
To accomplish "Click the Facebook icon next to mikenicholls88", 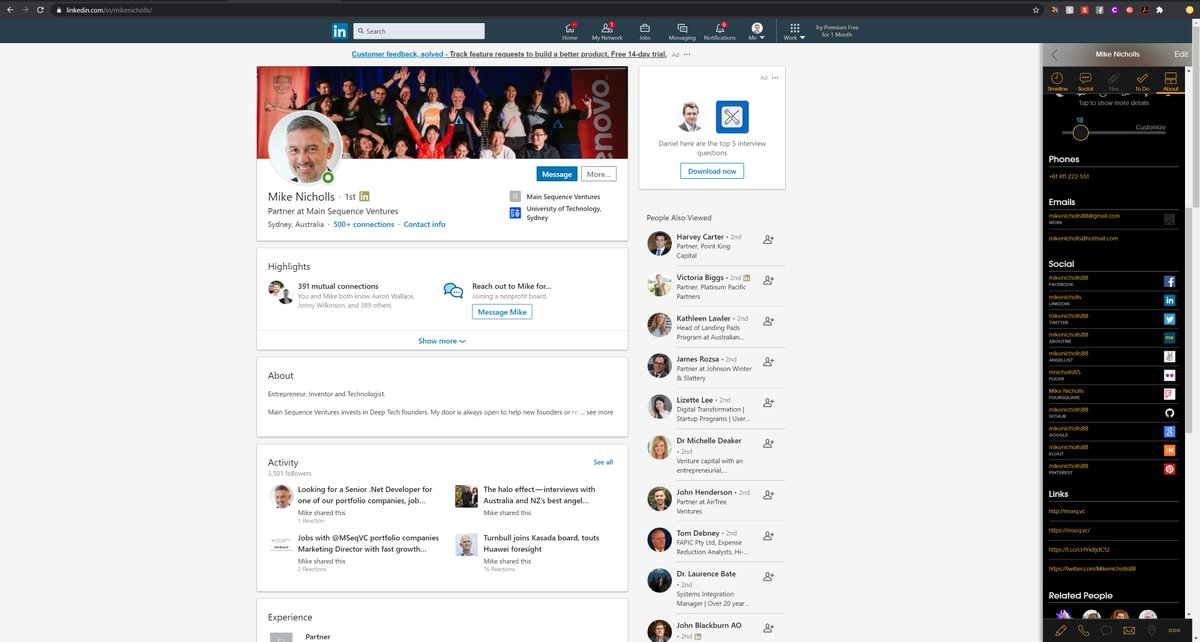I will point(1170,281).
